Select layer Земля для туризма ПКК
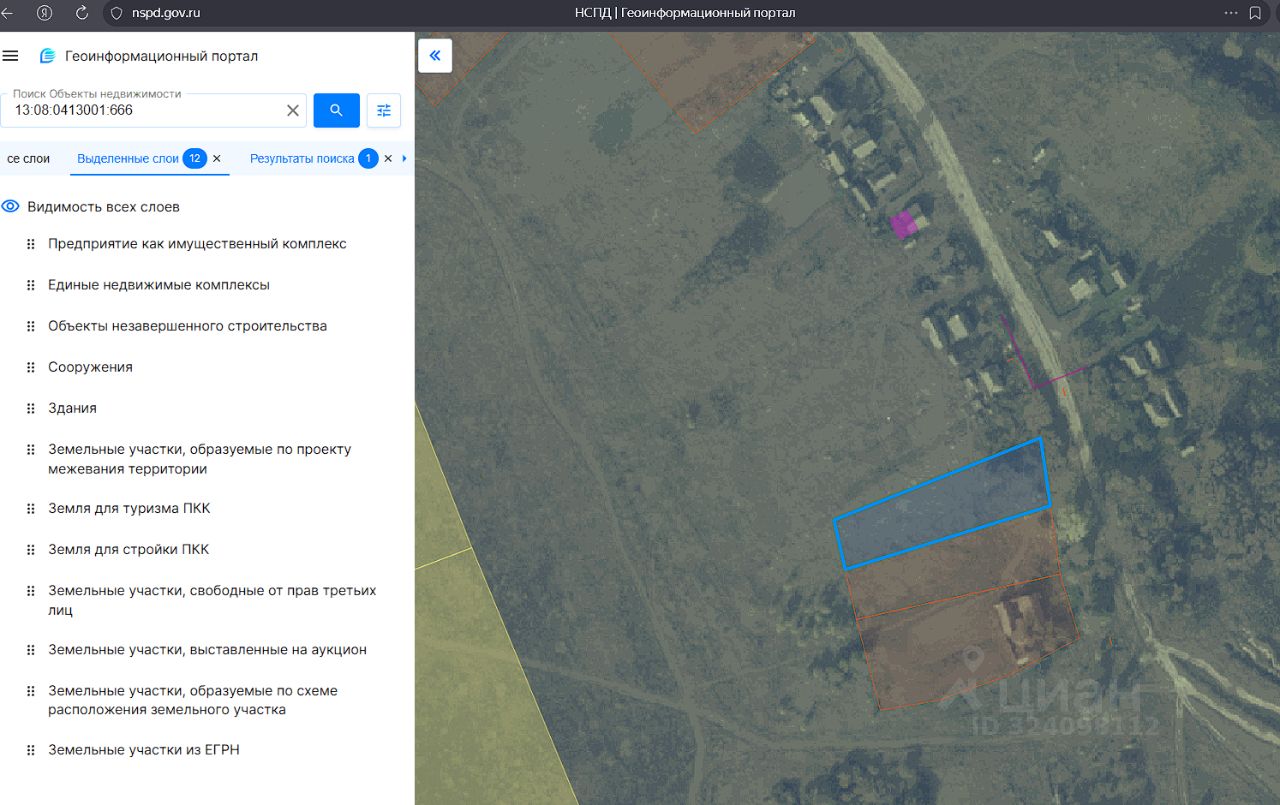Viewport: 1280px width, 805px height. (x=129, y=508)
